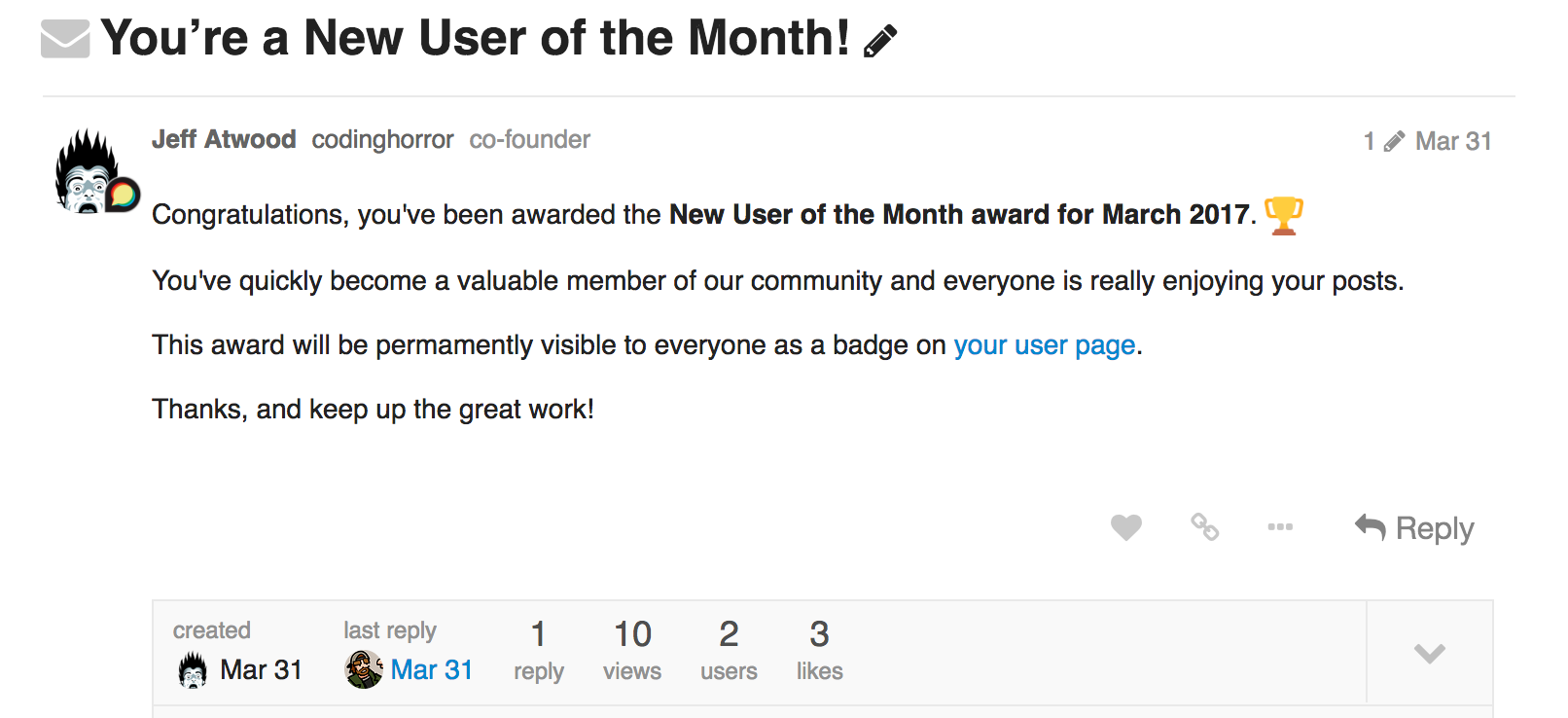1568x718 pixels.
Task: Click the link icon to share this post
Action: [1204, 528]
